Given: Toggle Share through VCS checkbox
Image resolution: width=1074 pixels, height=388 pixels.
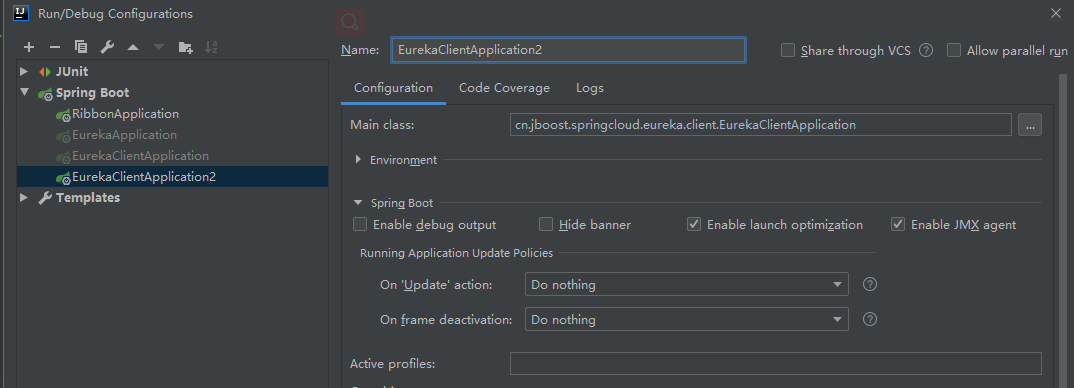Looking at the screenshot, I should tap(788, 50).
